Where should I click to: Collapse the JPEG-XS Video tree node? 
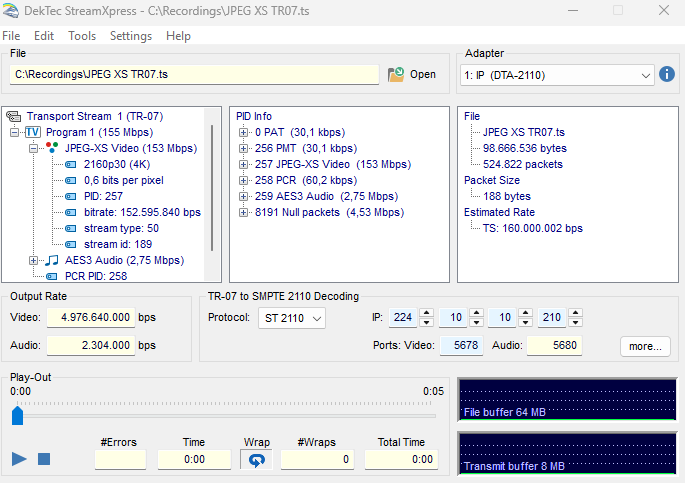[33, 148]
